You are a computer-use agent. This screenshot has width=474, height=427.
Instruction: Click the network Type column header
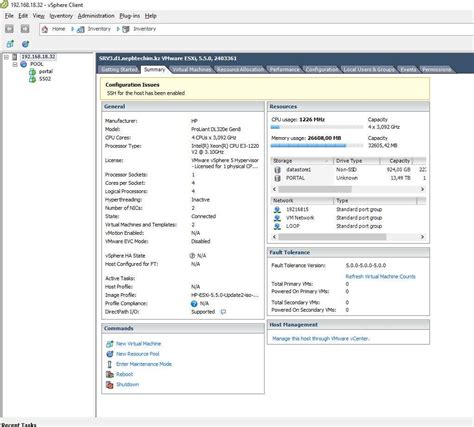tap(375, 201)
